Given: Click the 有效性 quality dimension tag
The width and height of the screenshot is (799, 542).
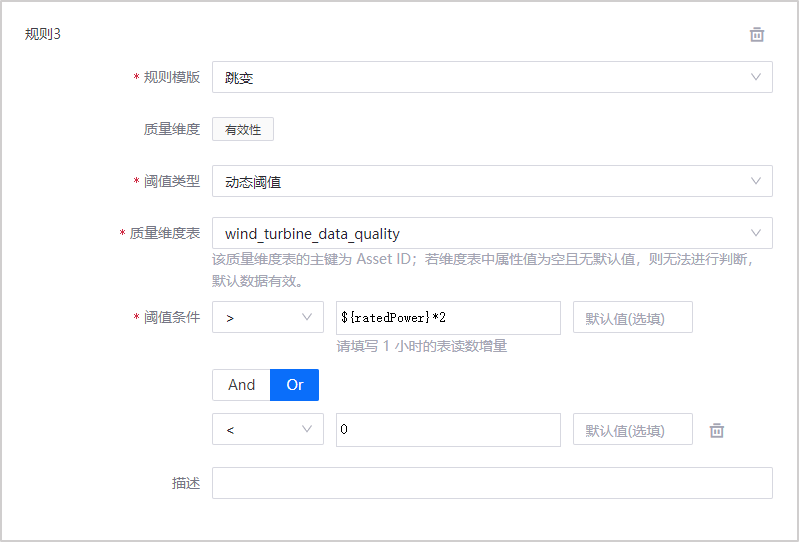Looking at the screenshot, I should coord(243,130).
